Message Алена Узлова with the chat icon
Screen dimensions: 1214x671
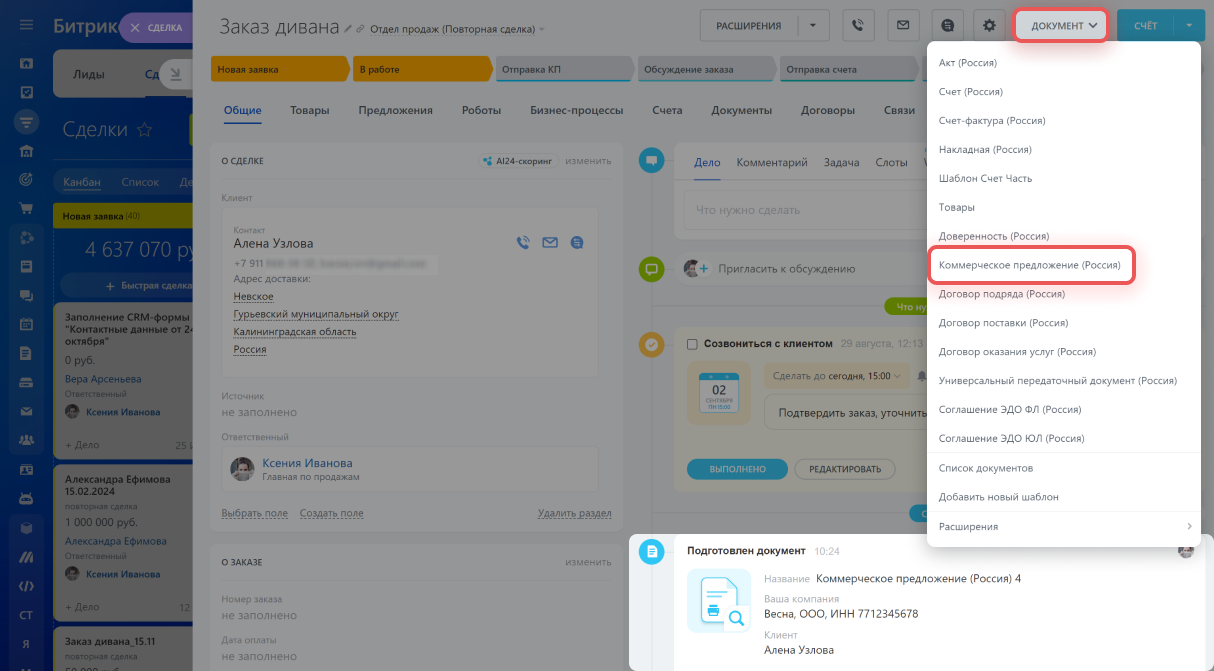(x=577, y=242)
